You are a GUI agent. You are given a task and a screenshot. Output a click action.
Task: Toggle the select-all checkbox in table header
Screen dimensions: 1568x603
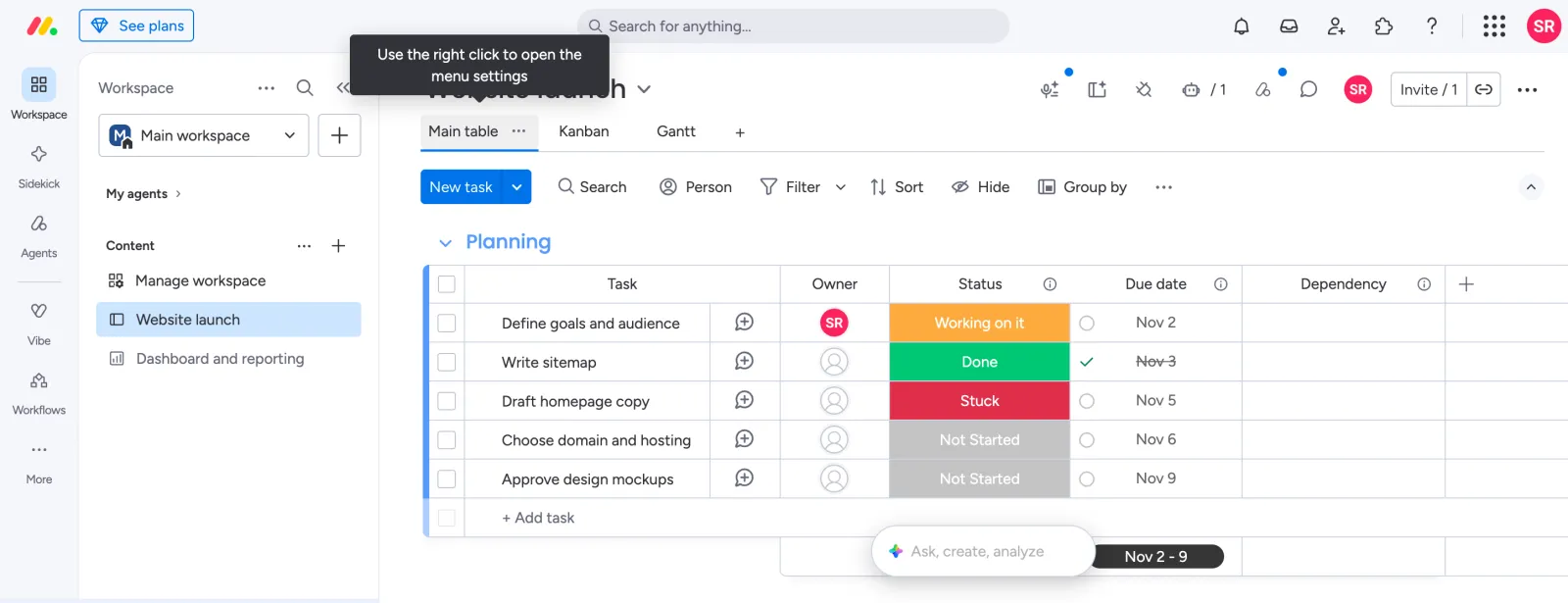(x=447, y=284)
